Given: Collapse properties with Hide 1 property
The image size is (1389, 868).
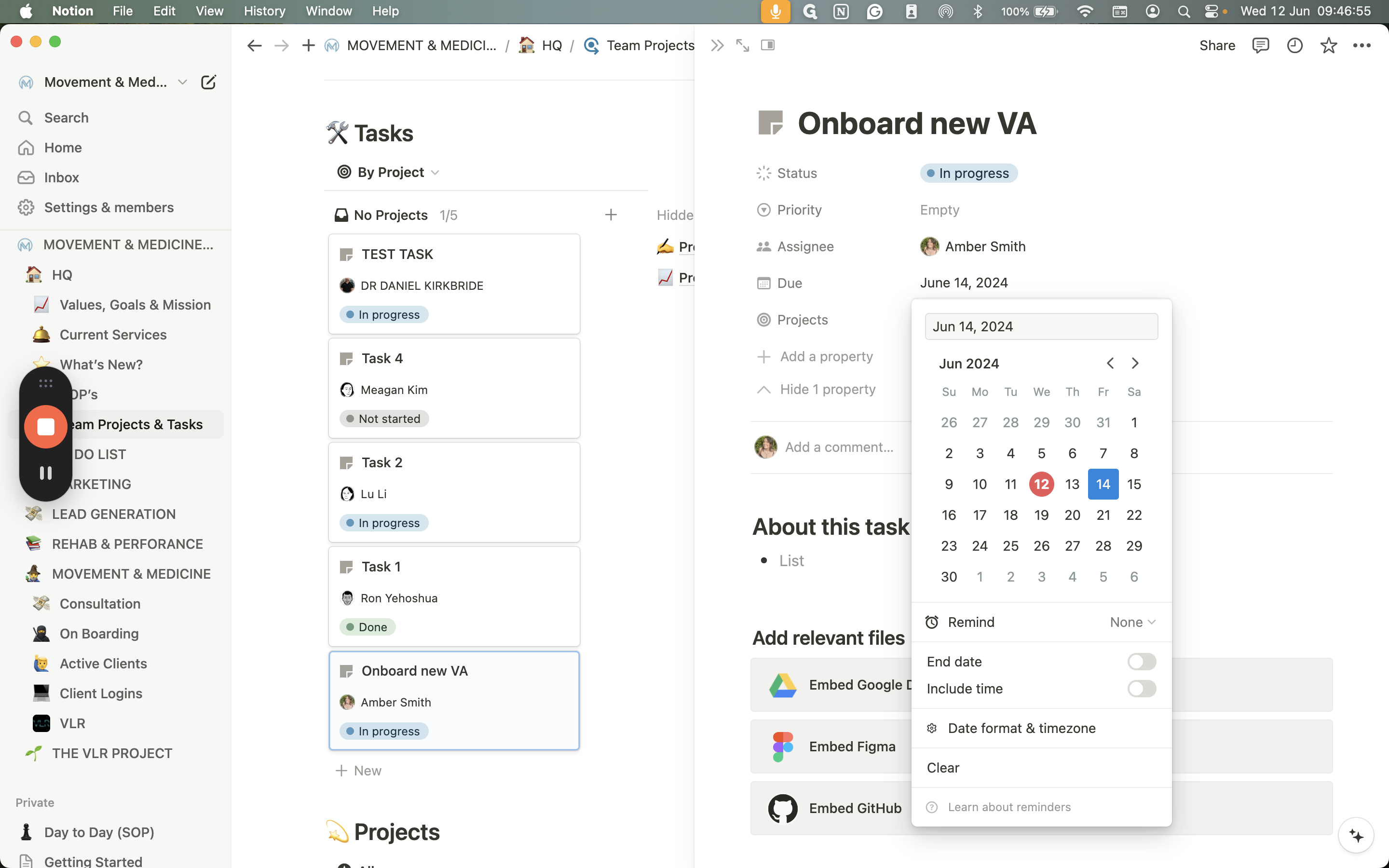Looking at the screenshot, I should [x=816, y=389].
